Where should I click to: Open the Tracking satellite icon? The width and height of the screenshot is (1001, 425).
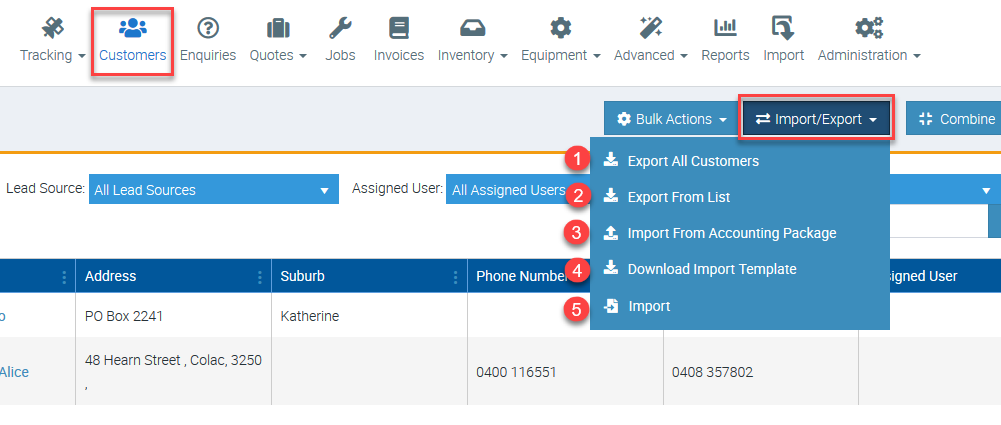52,28
